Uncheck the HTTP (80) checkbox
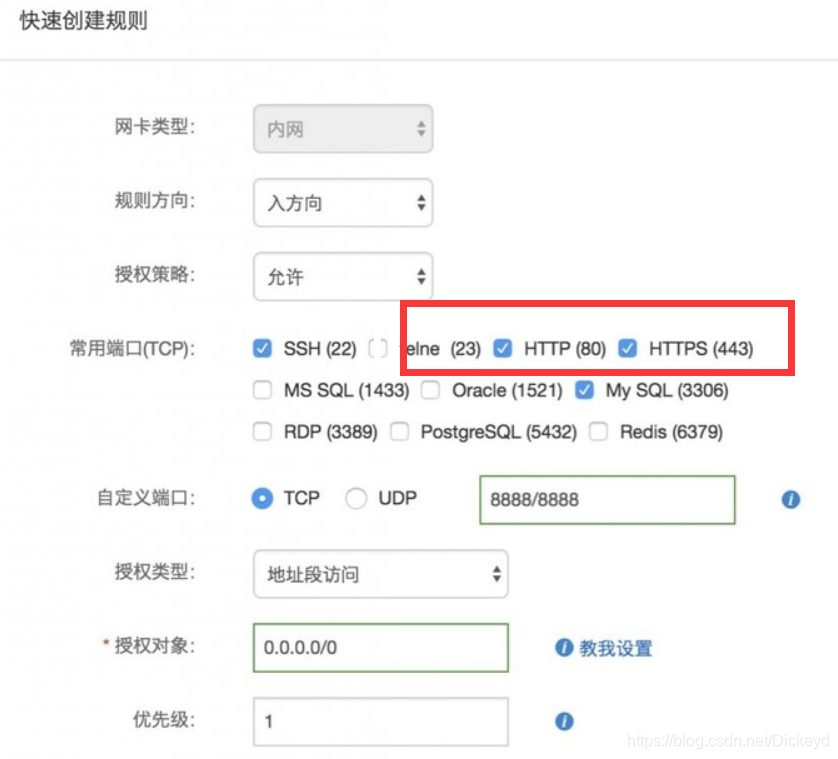The height and width of the screenshot is (759, 838). click(x=502, y=348)
